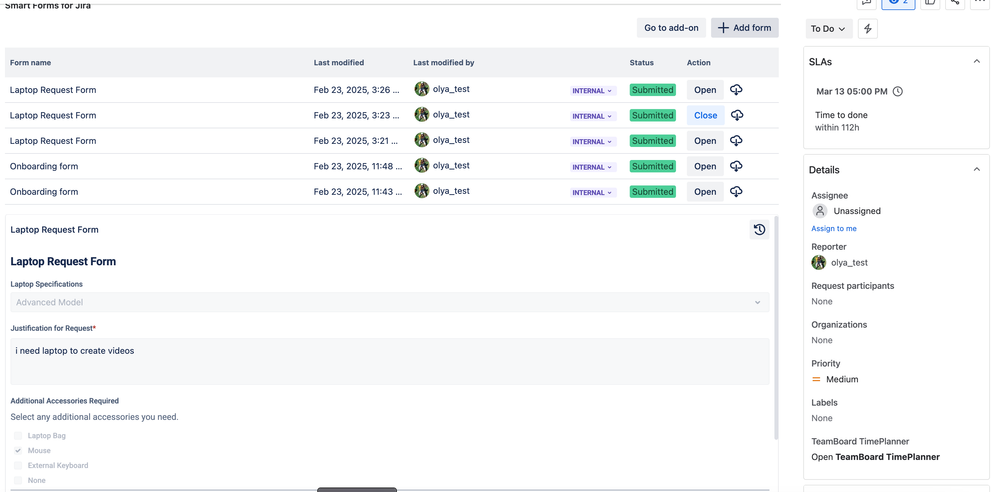Viewport: 998px width, 492px height.
Task: Open INTERNAL dropdown in the 3:26 row
Action: (x=593, y=91)
